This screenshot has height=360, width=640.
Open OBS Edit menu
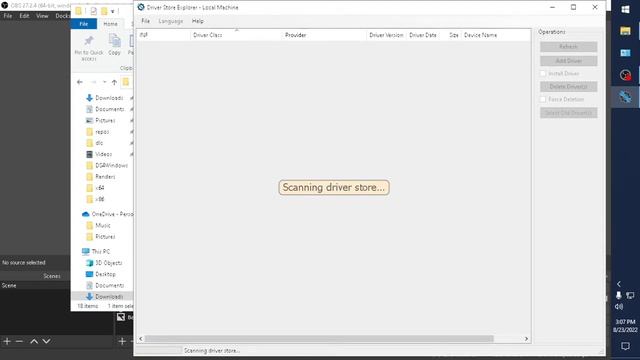tap(24, 16)
